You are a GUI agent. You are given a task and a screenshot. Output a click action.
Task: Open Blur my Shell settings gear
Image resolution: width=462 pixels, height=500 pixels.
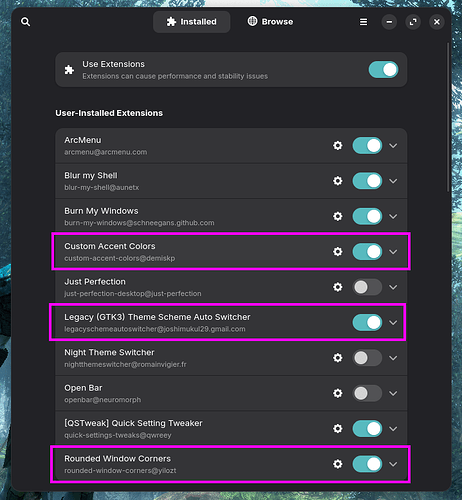tap(338, 181)
